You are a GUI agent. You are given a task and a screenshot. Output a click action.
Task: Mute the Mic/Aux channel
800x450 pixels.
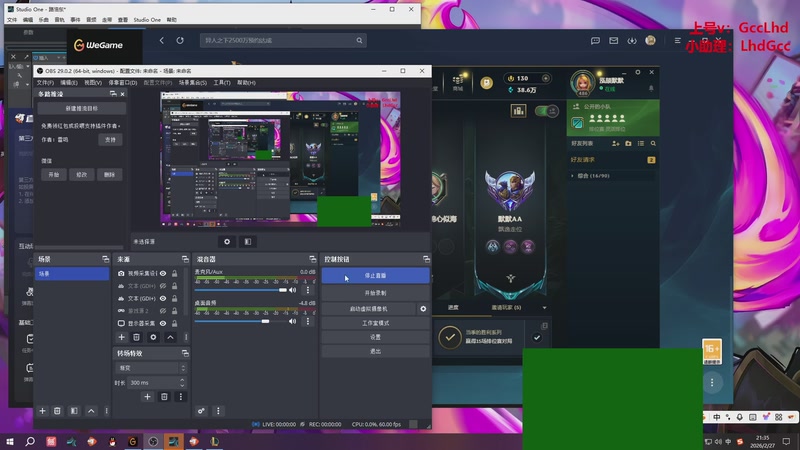pyautogui.click(x=292, y=290)
